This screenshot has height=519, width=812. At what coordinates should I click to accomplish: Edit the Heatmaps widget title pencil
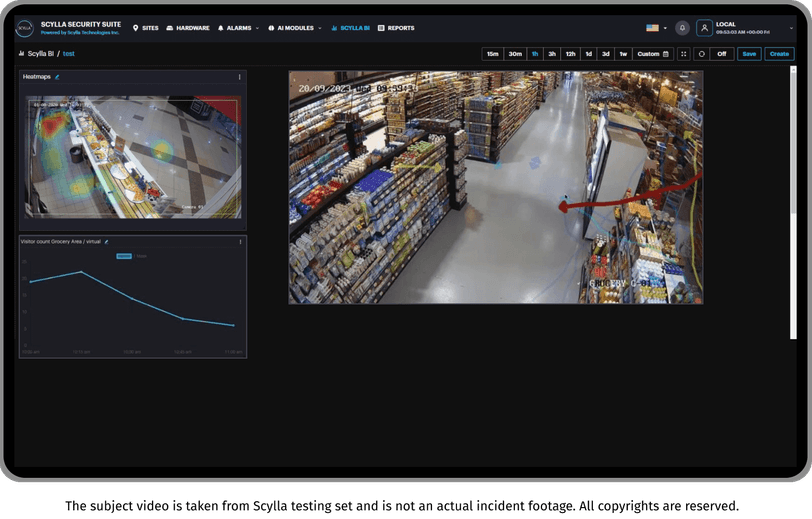57,77
